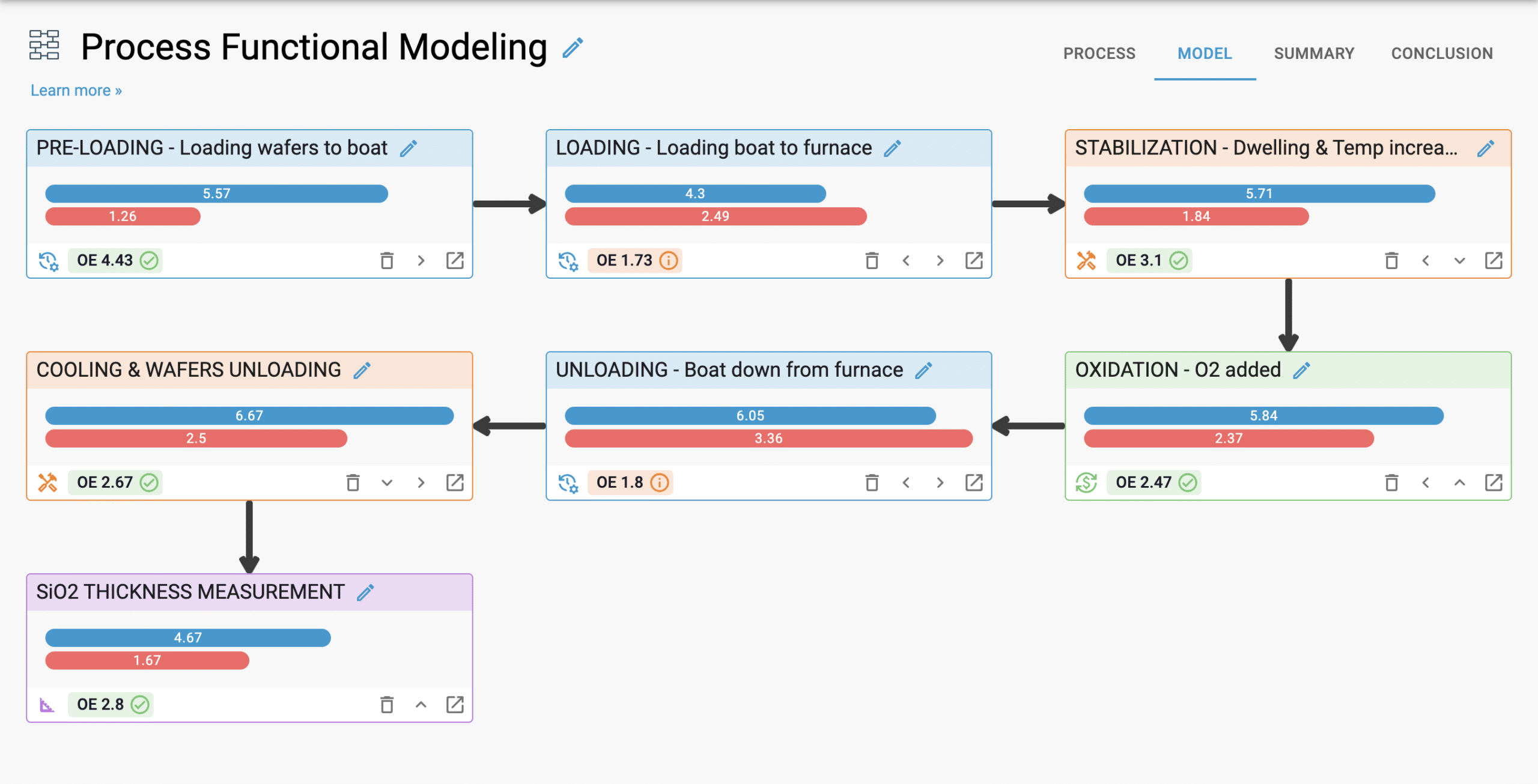Edit PRE-LOADING card name pencil
This screenshot has width=1538, height=784.
click(x=409, y=148)
